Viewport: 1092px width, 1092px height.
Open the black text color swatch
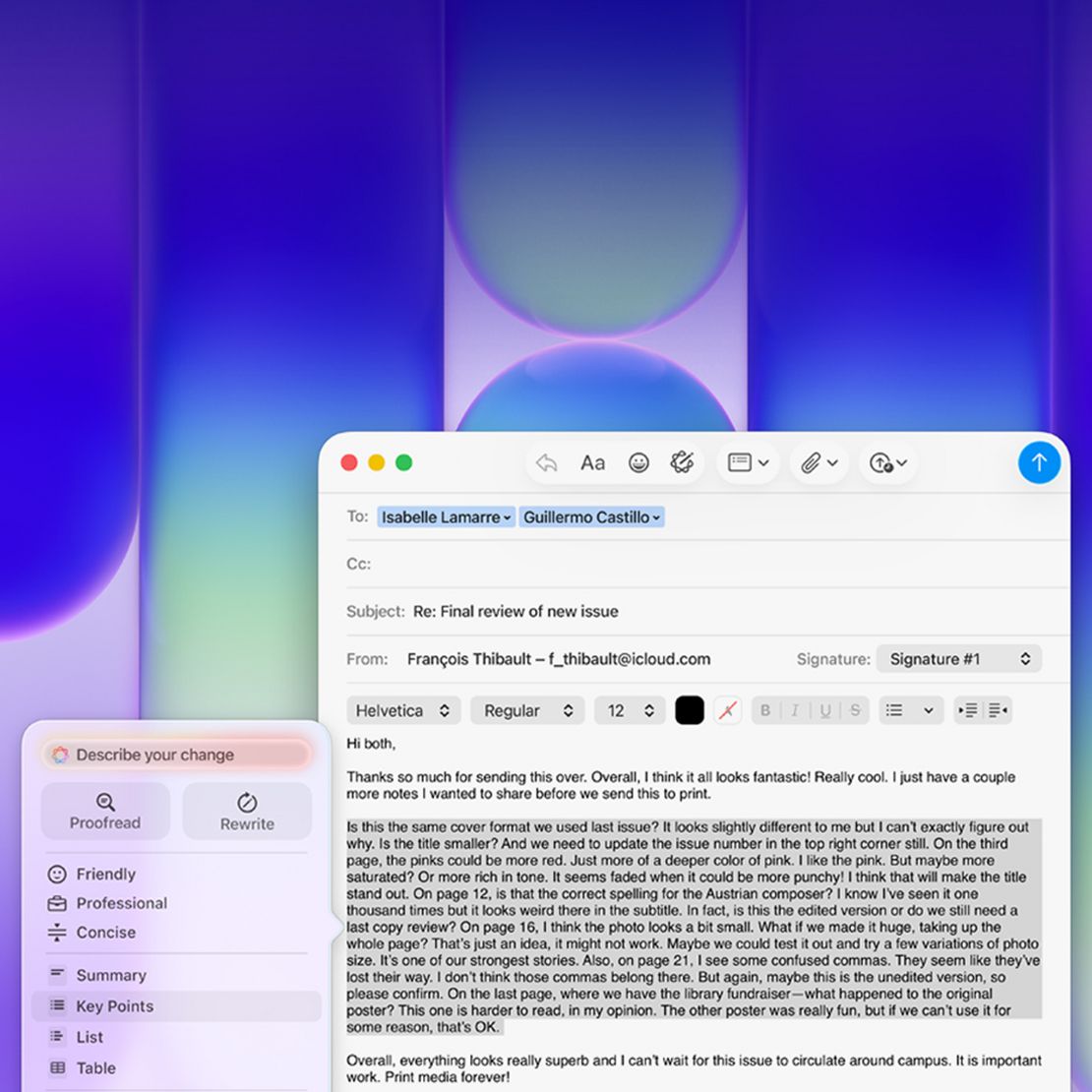click(690, 710)
